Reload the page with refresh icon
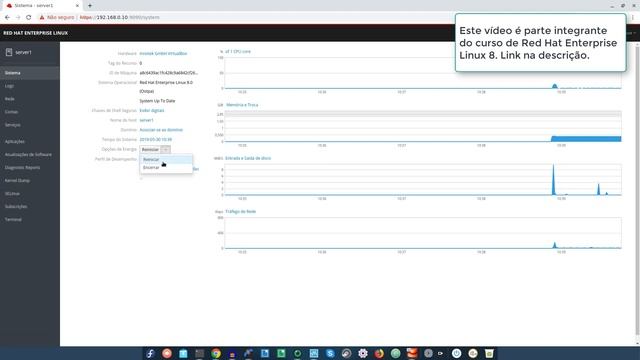640x360 pixels. [x=29, y=18]
